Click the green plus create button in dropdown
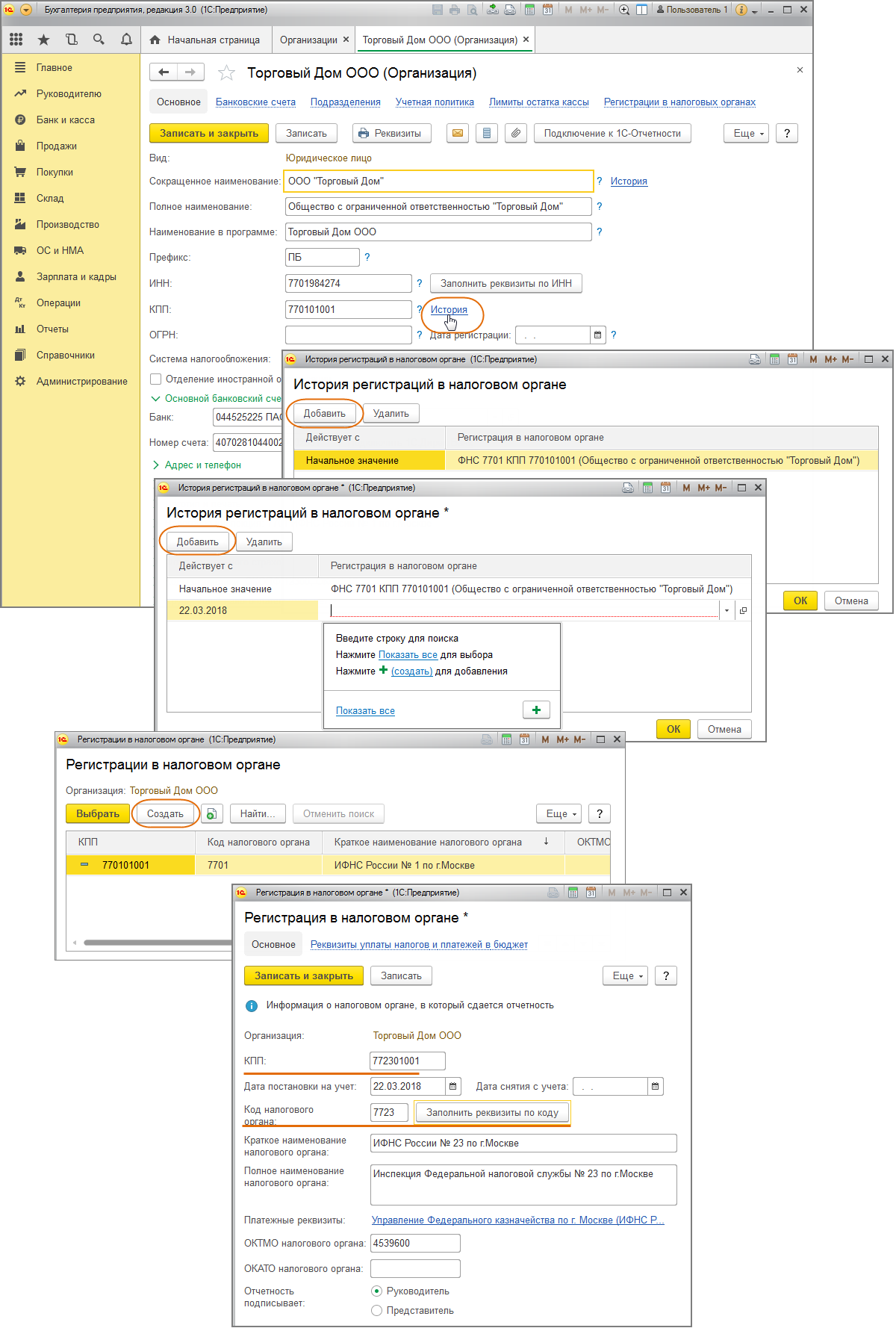Screen dimensions: 896x1328 pos(536,710)
